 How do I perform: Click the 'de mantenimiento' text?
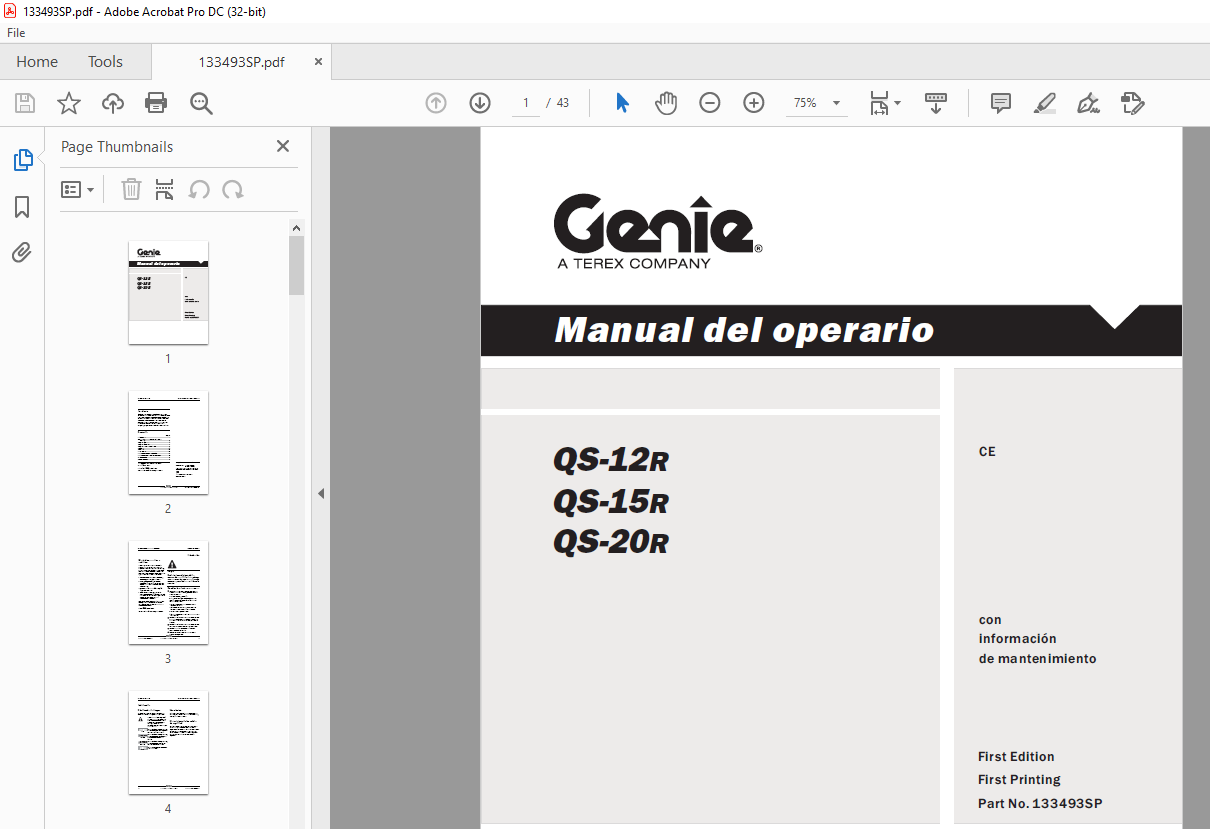[1037, 659]
